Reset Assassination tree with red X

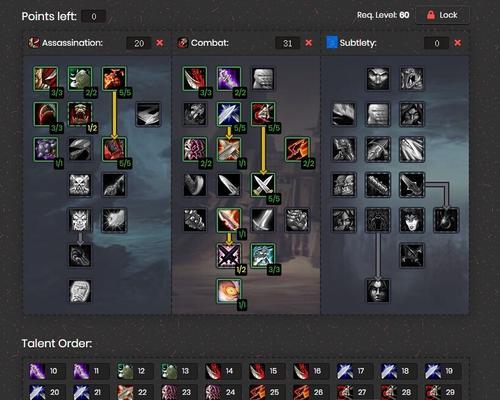[160, 43]
